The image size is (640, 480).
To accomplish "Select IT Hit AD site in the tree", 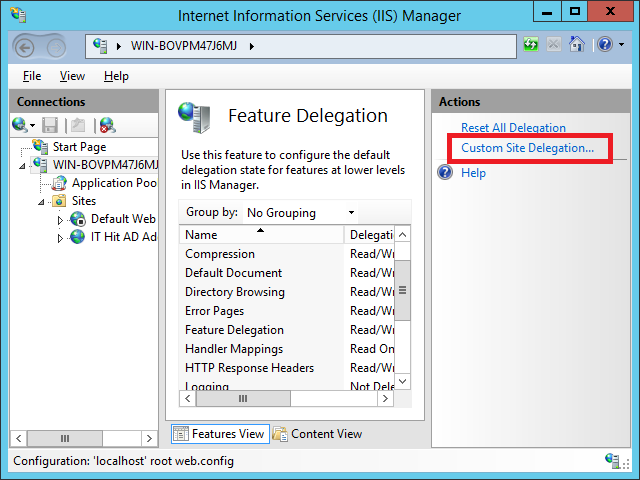I will (124, 237).
